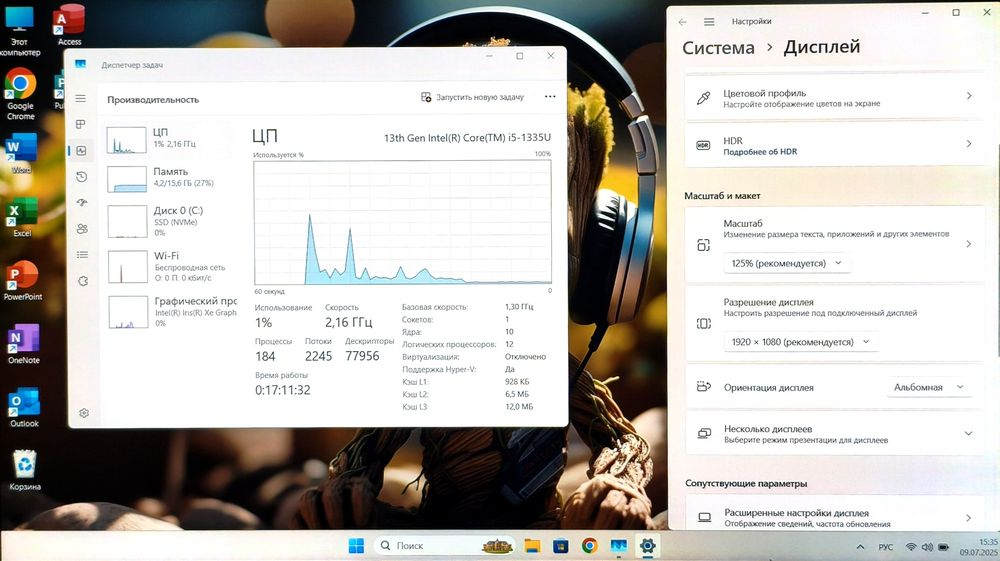
Task: Open the three-dot more options menu
Action: pyautogui.click(x=550, y=96)
